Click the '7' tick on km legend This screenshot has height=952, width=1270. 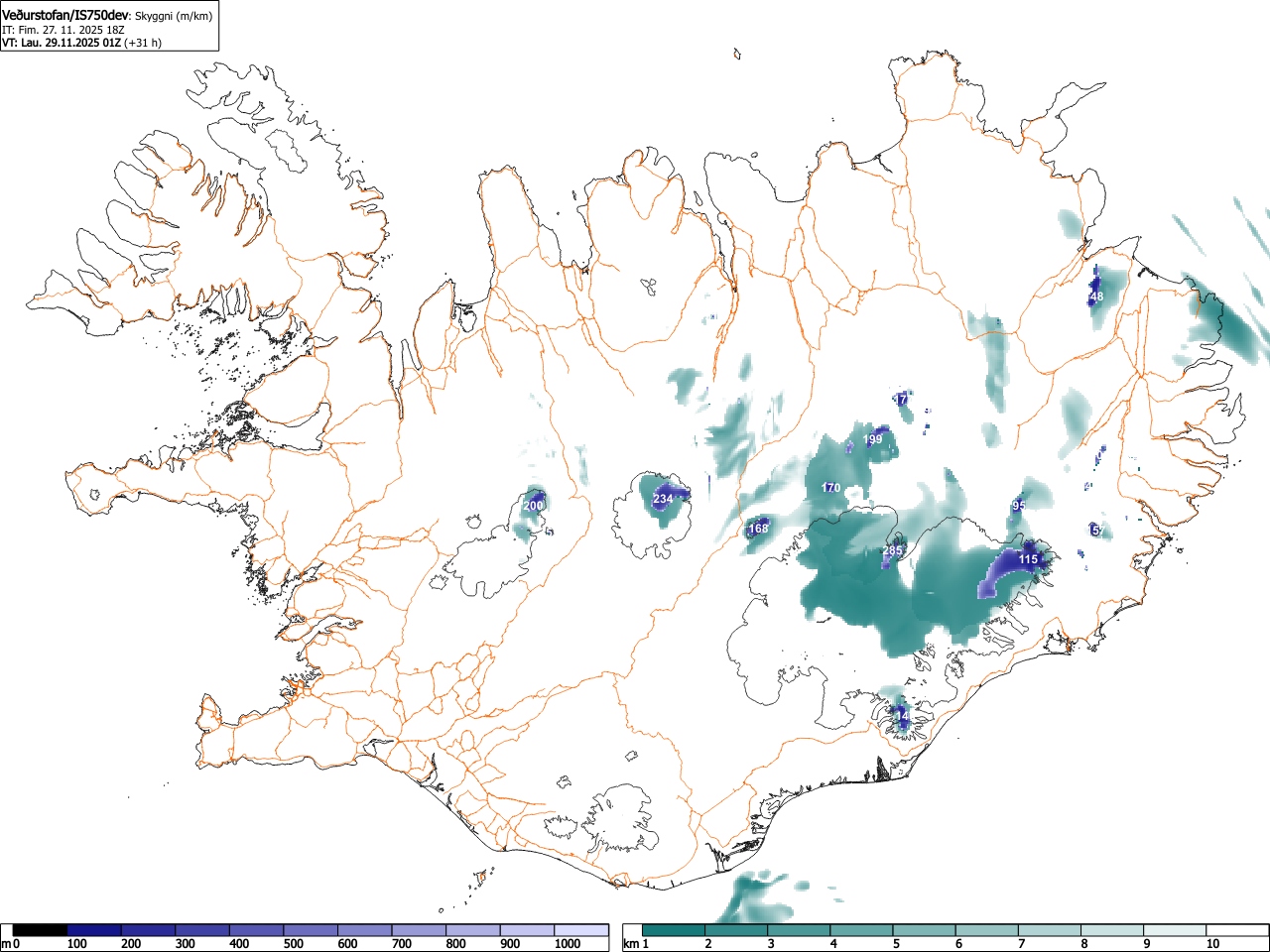[x=1021, y=944]
